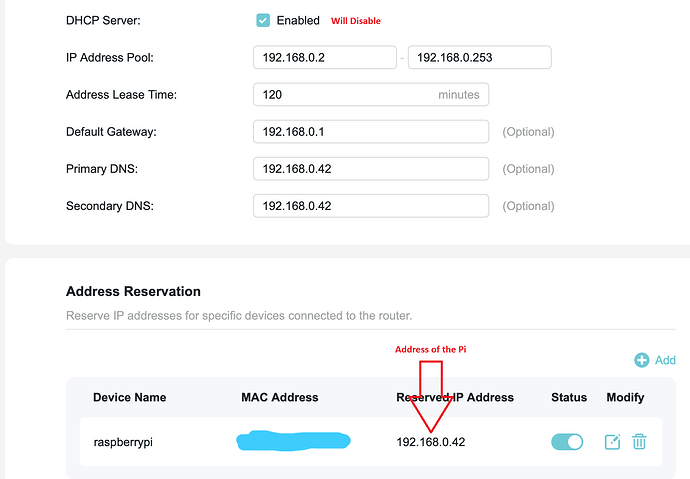Edit the raspberrypi reservation entry
This screenshot has width=690, height=479.
point(612,441)
